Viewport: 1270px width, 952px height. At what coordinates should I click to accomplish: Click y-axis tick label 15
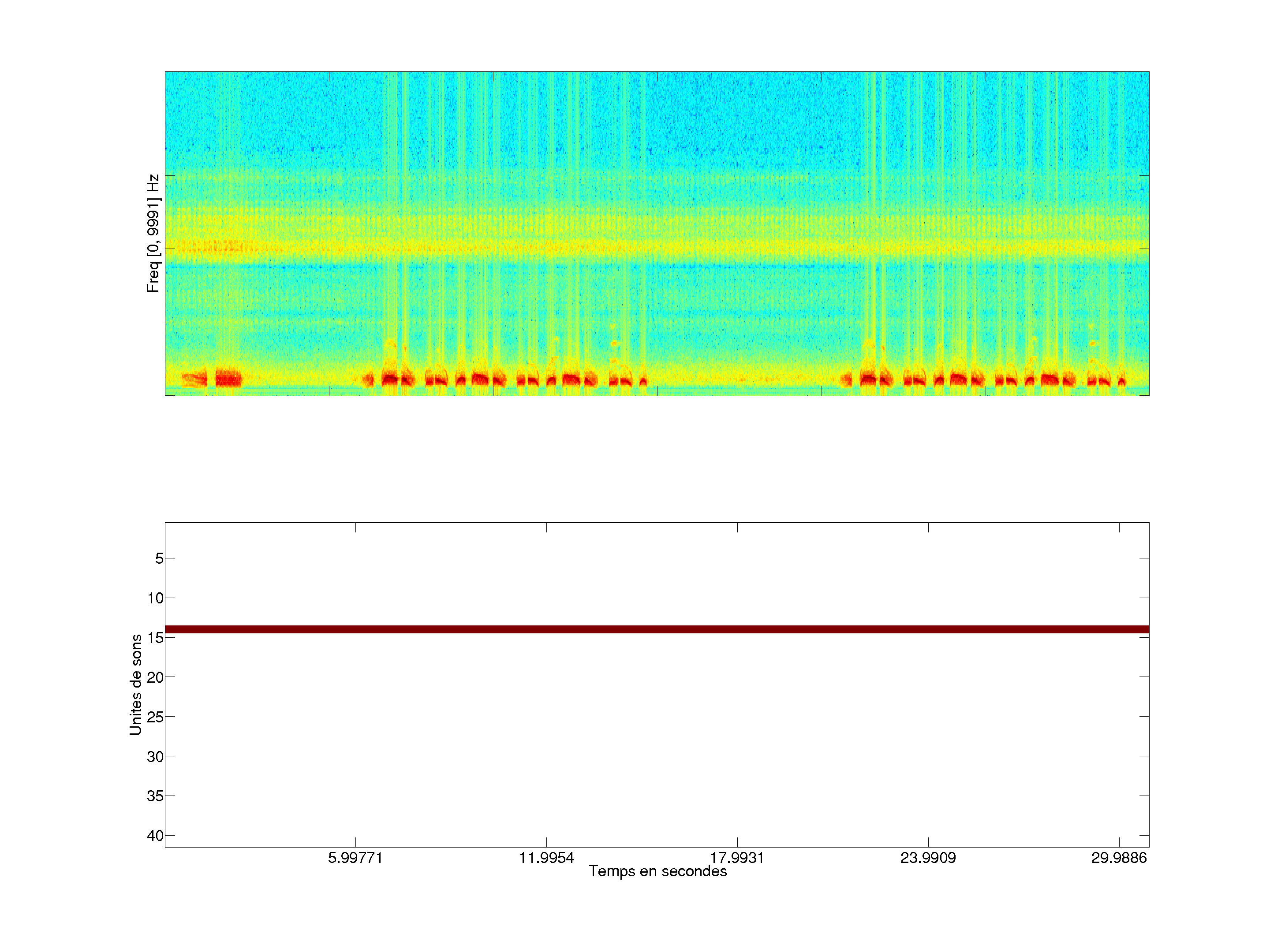[x=155, y=638]
